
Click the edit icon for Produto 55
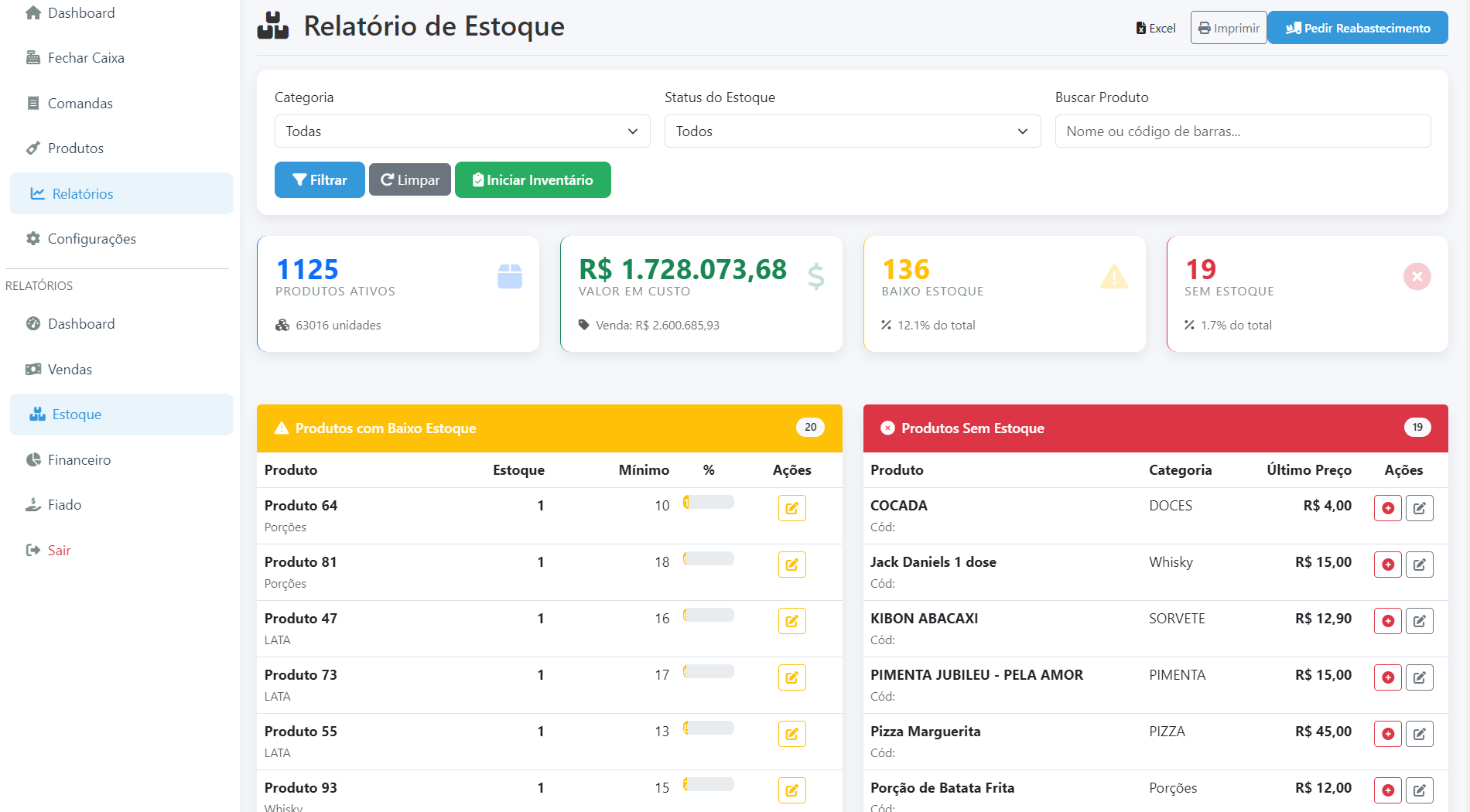point(791,734)
